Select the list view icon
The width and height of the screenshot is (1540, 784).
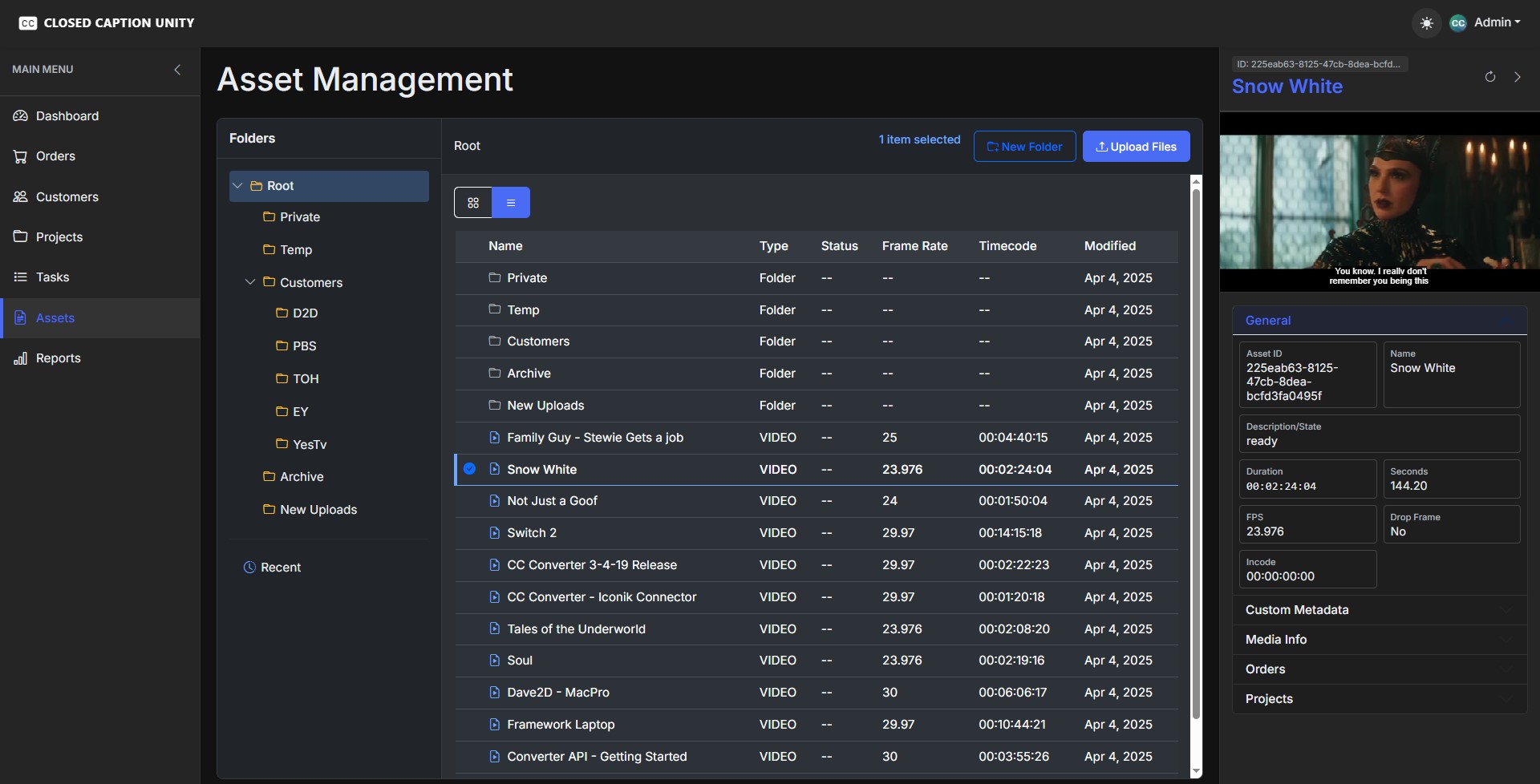(512, 202)
